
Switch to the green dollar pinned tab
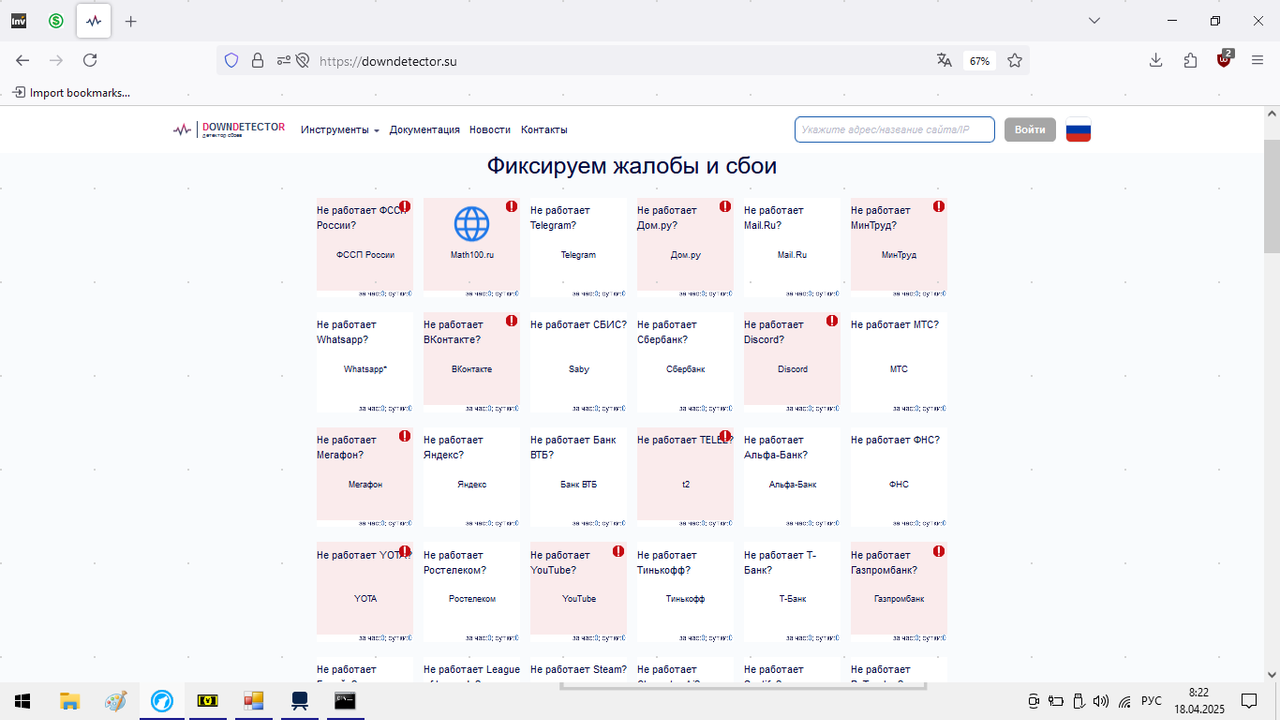tap(56, 20)
